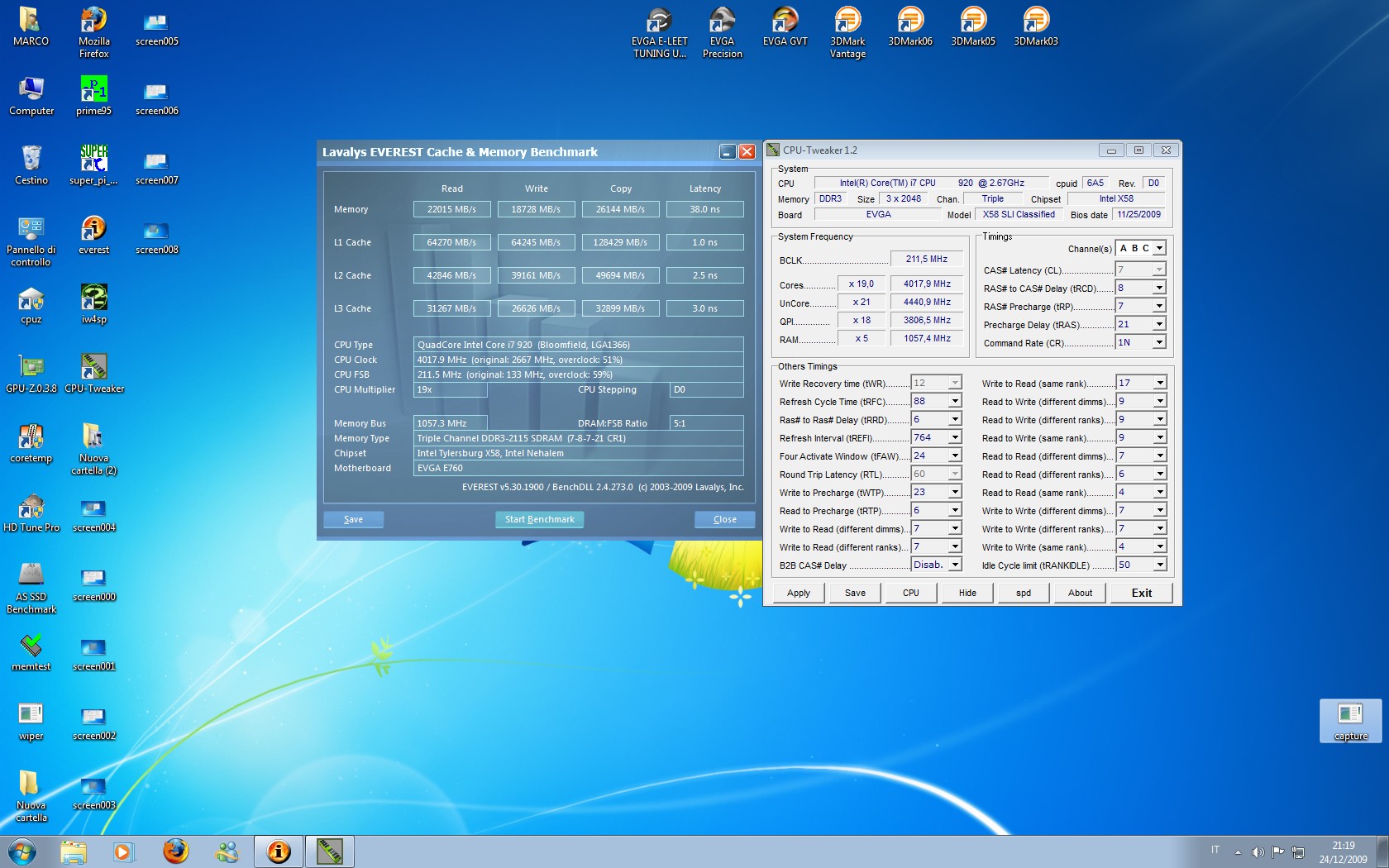Screen dimensions: 1389x868
Task: Click the Show desktop strip on the taskbar
Action: [x=1383, y=851]
